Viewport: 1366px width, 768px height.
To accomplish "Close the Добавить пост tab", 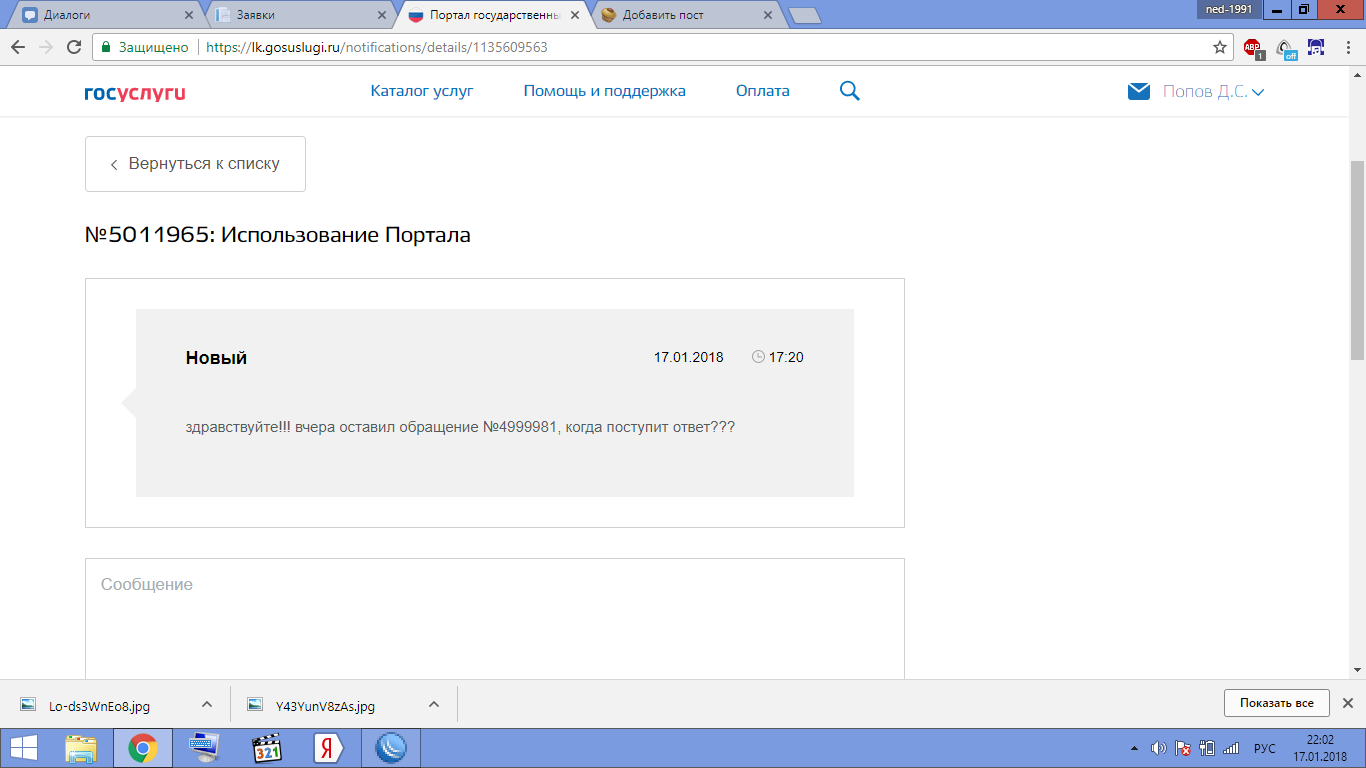I will pos(767,15).
